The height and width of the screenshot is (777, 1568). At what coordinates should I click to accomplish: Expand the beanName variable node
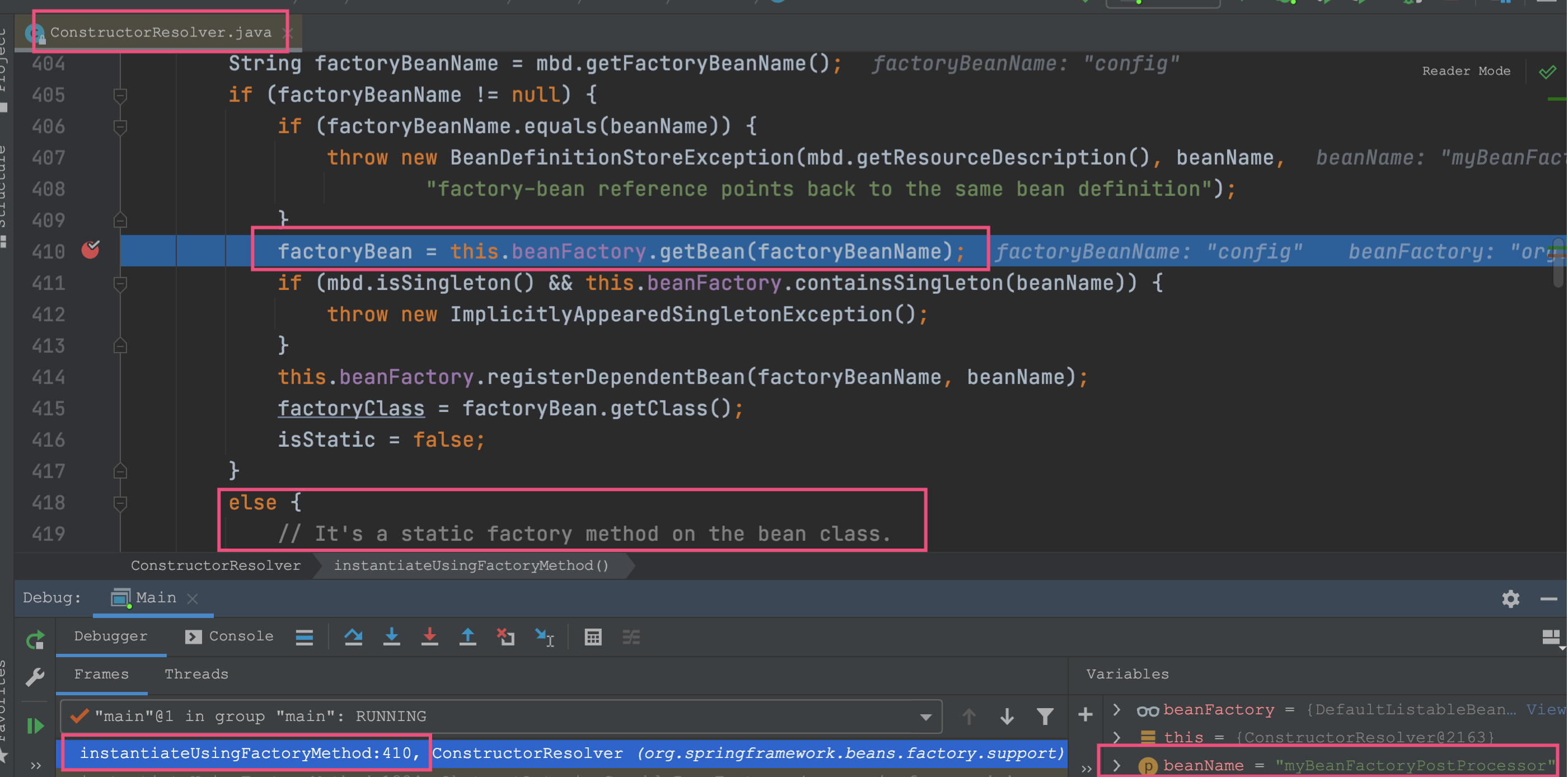click(x=1116, y=765)
